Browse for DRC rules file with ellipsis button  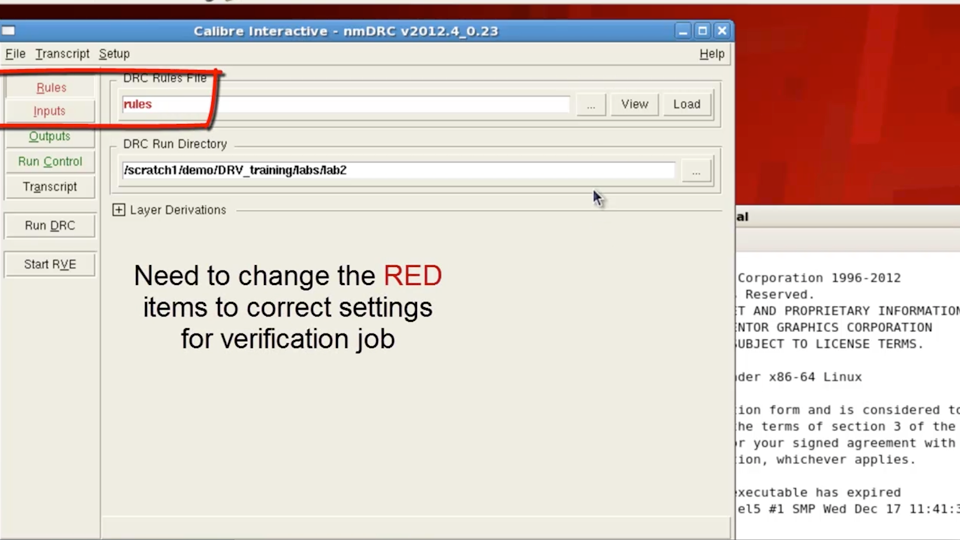pos(591,105)
